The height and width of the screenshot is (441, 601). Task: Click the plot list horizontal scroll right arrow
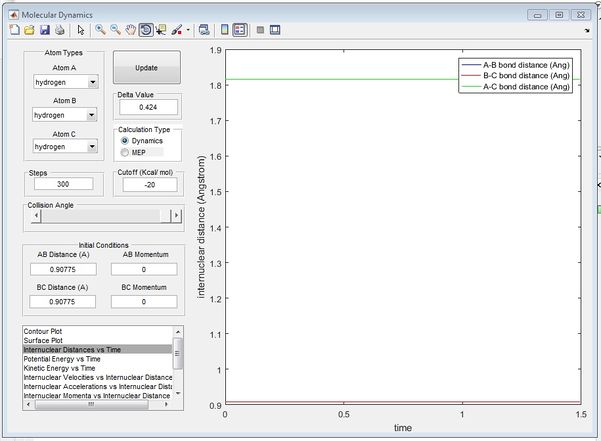click(x=166, y=405)
